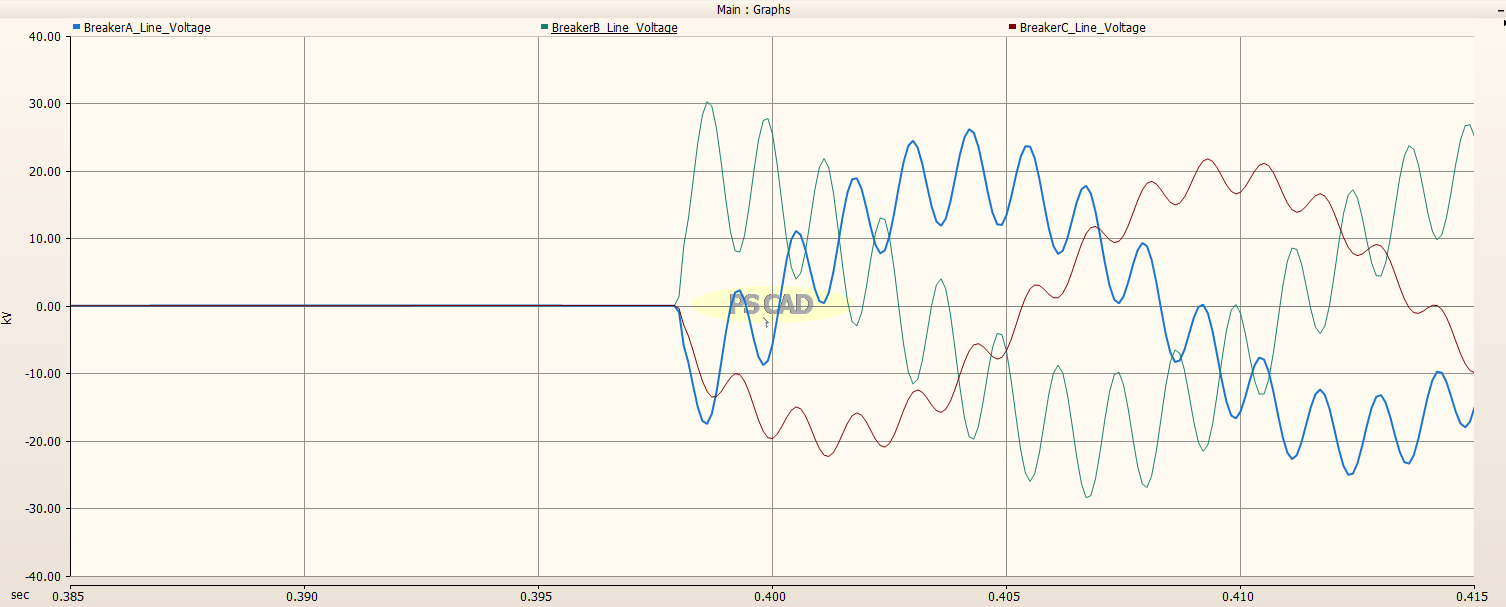Click the 0.410 x-axis time label
The height and width of the screenshot is (607, 1506).
point(1239,595)
